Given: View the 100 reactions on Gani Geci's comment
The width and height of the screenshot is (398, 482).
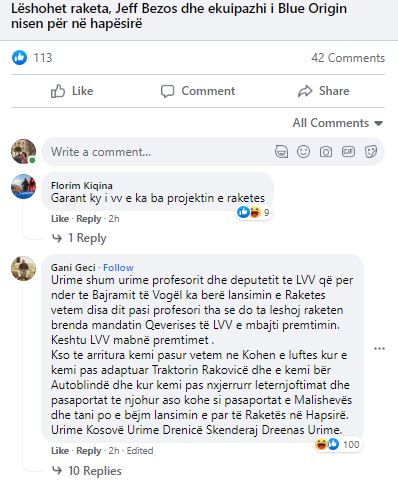Looking at the screenshot, I should (x=337, y=444).
